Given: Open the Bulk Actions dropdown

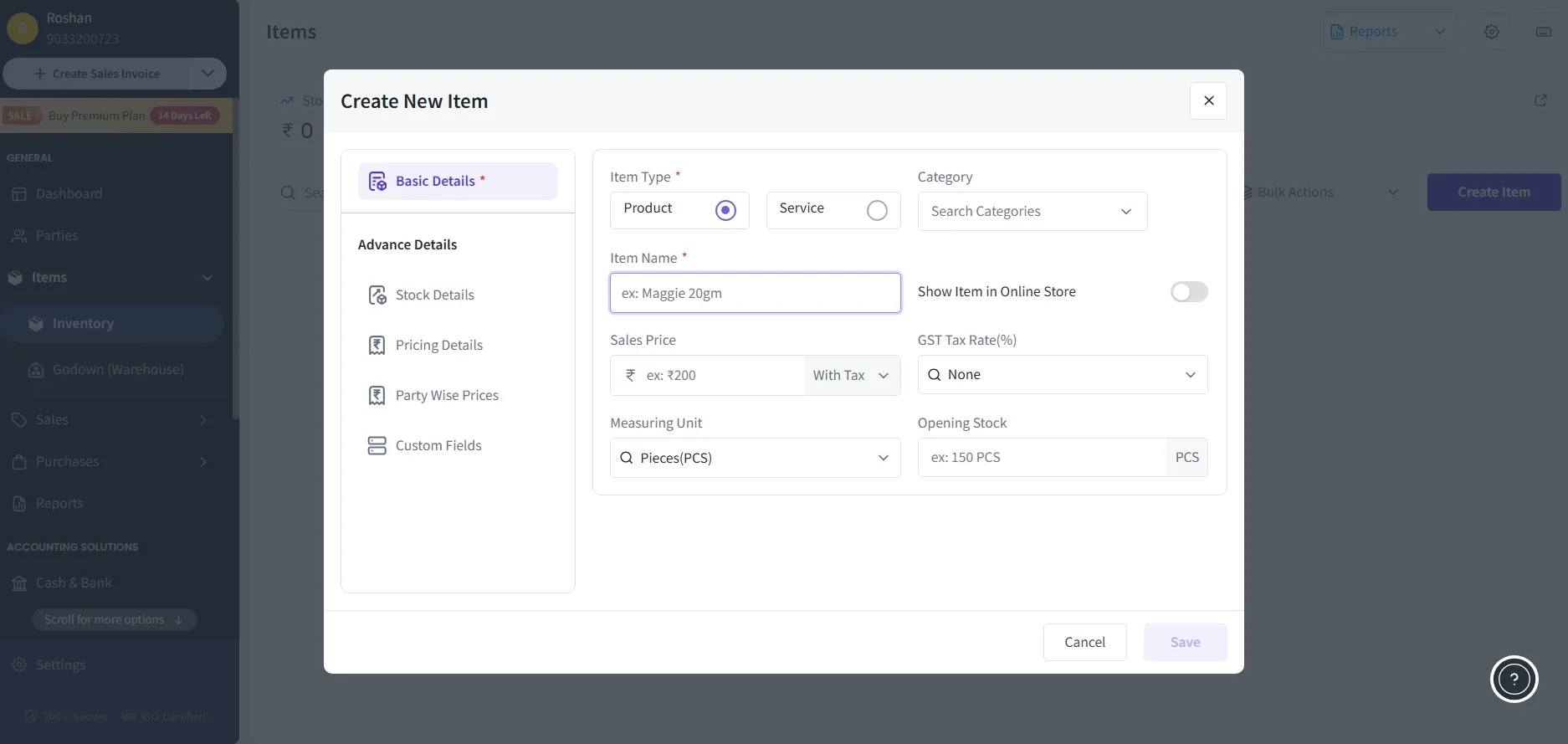Looking at the screenshot, I should coord(1320,192).
